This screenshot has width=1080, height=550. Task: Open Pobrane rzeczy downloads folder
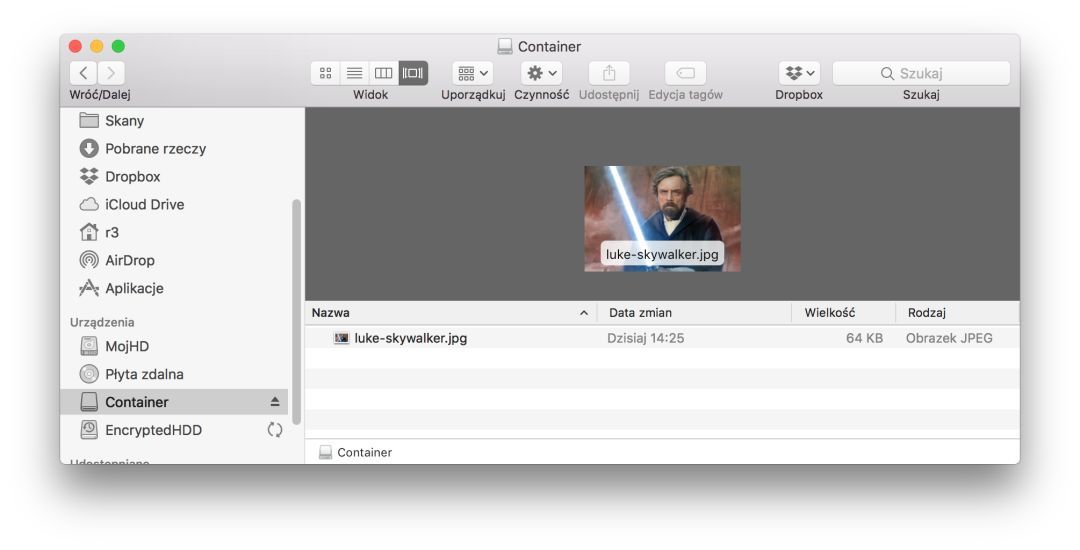click(x=155, y=148)
